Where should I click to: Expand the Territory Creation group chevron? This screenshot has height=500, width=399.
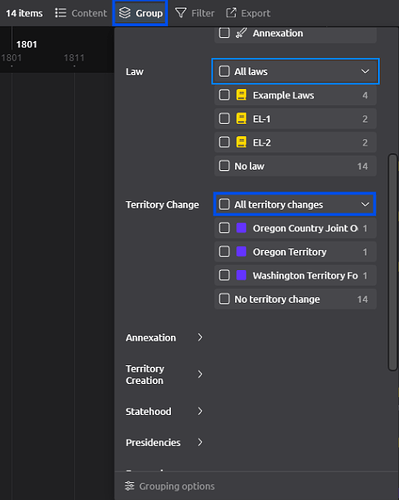coord(200,374)
